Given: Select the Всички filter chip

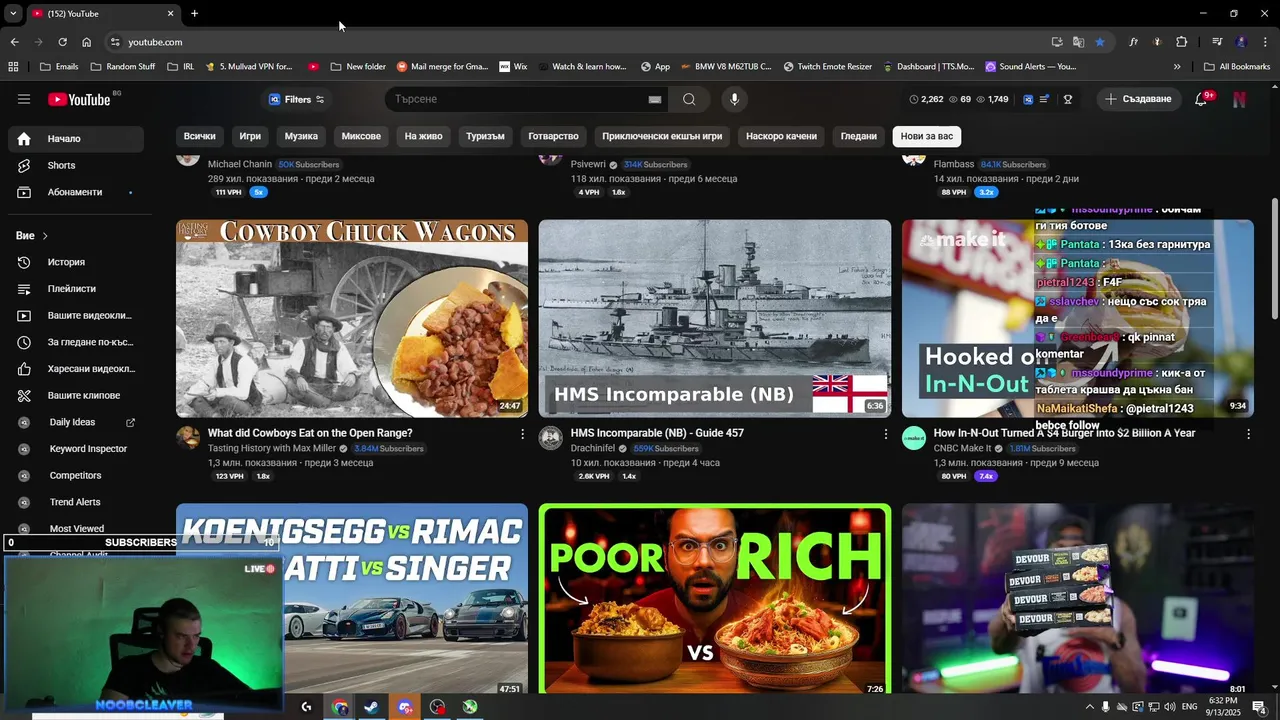Looking at the screenshot, I should tap(200, 136).
